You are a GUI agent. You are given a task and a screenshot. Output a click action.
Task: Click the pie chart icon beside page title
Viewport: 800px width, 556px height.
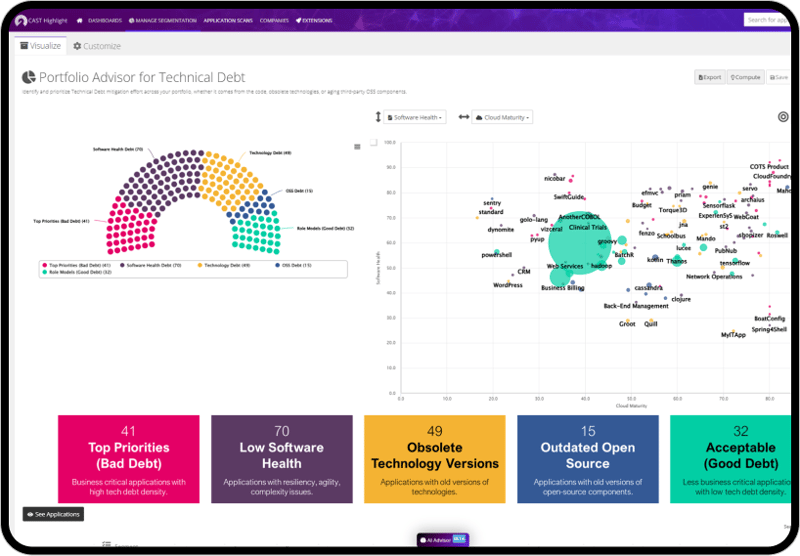[x=29, y=78]
